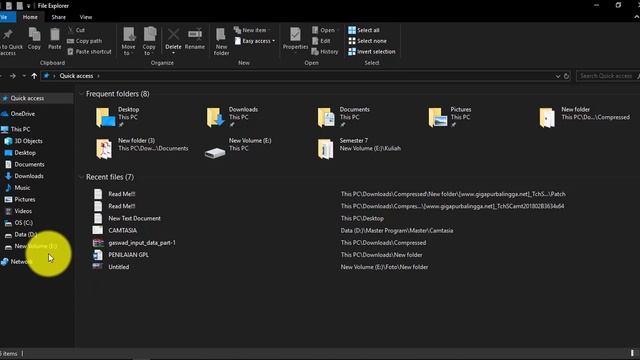Select the New Text Document file
Image resolution: width=640 pixels, height=360 pixels.
pyautogui.click(x=134, y=218)
